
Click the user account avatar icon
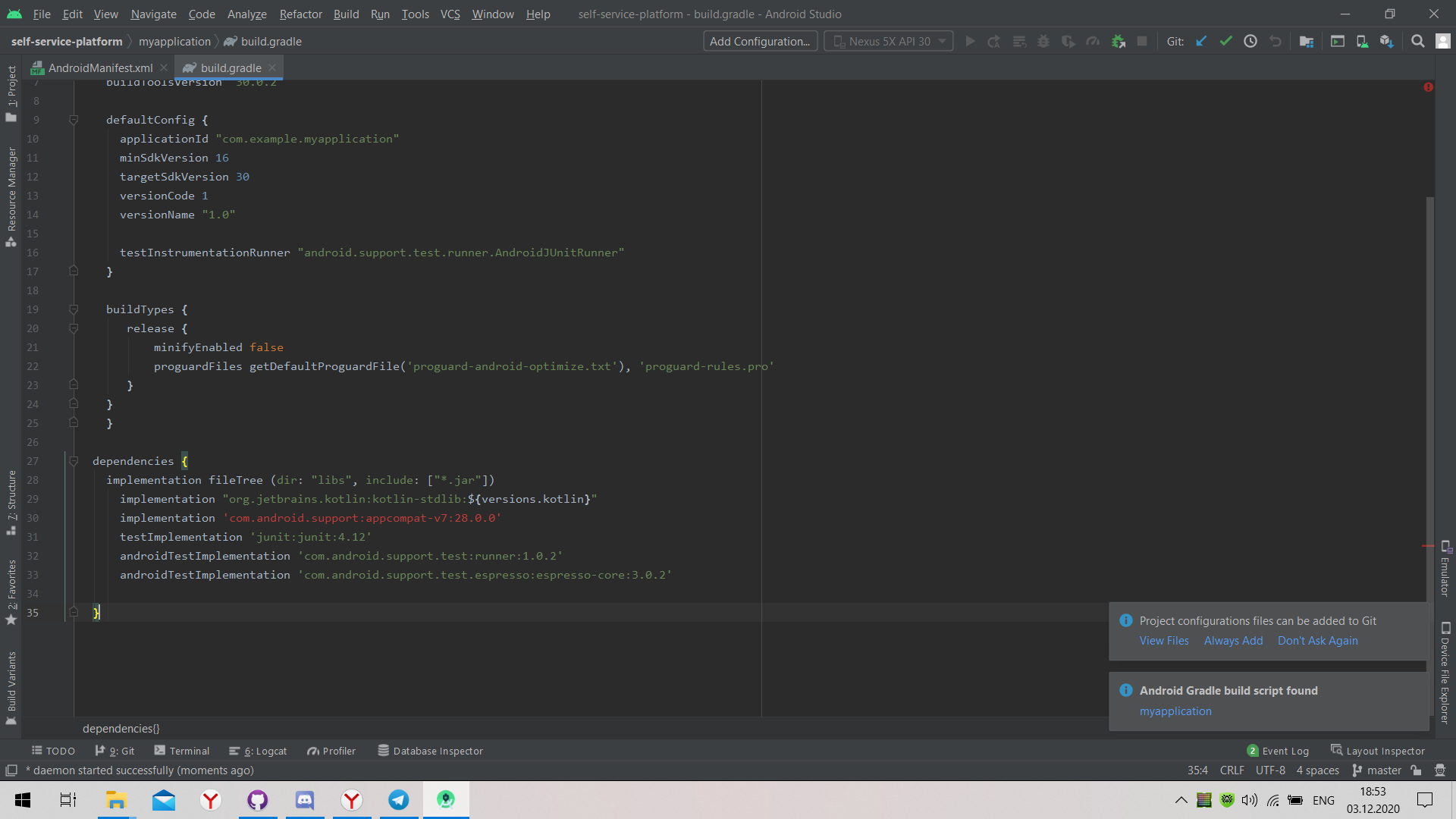(1443, 42)
